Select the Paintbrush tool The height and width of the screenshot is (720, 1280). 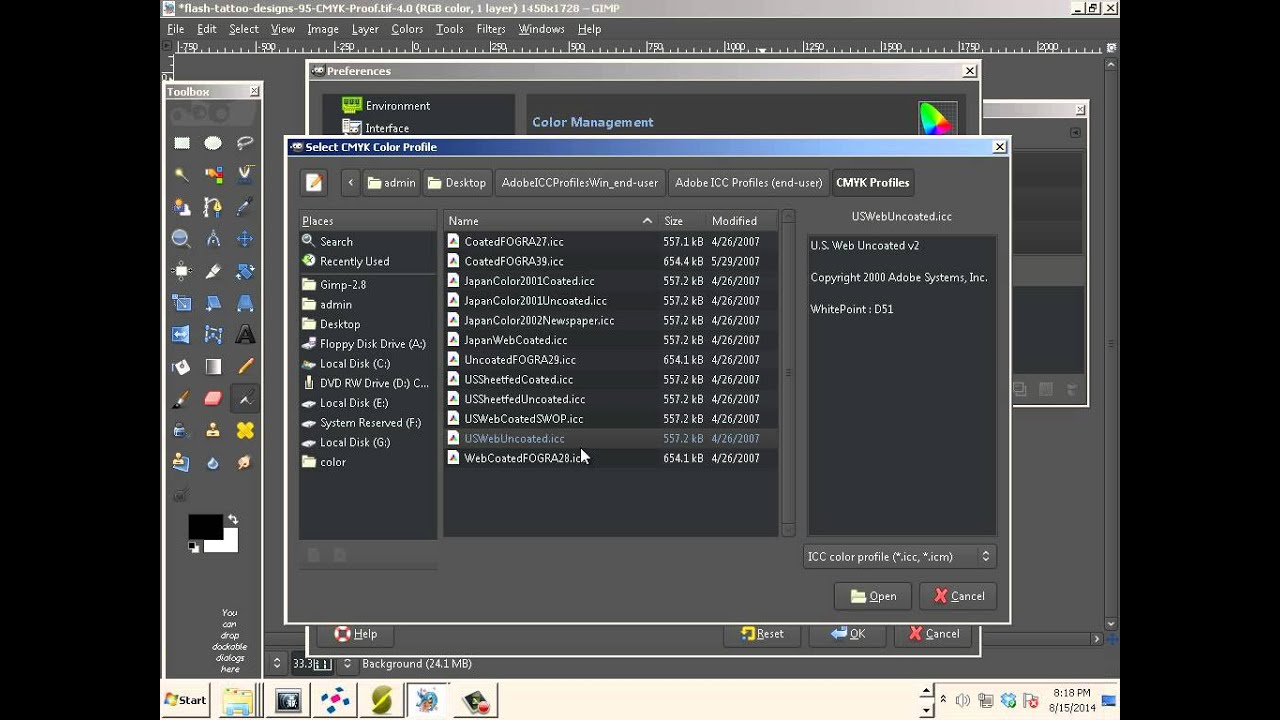point(181,399)
